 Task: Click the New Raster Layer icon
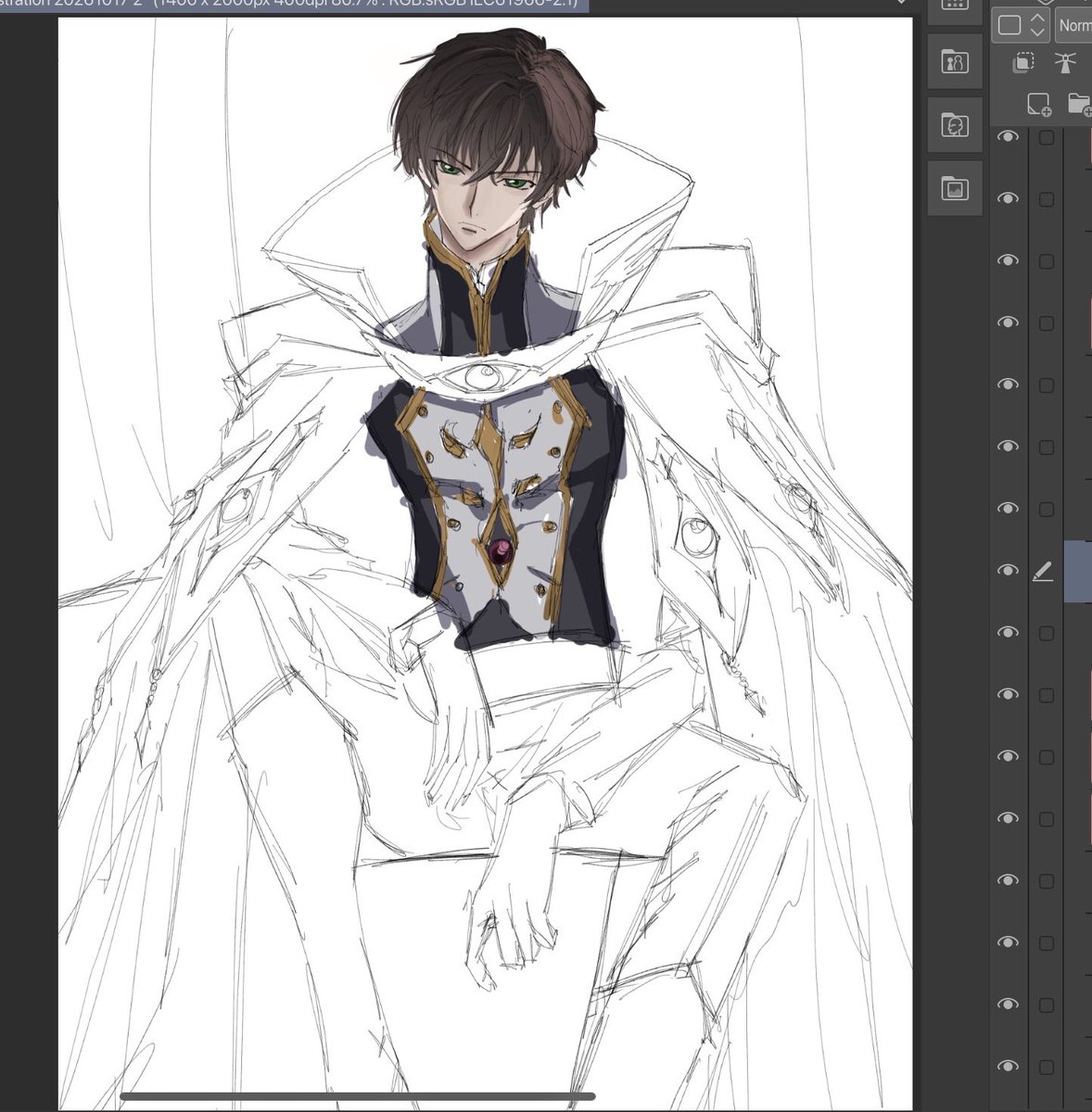click(1039, 104)
